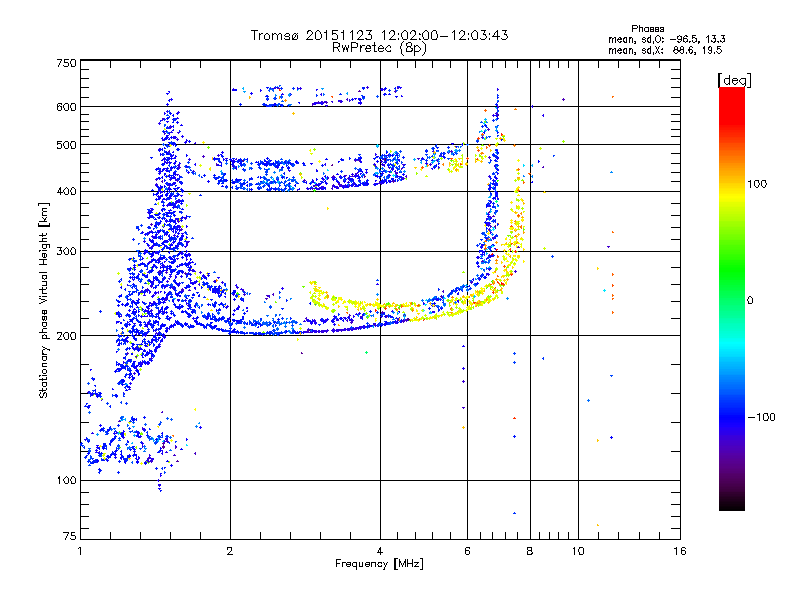Viewport: 800px width, 600px height.
Task: Click the 'mean, sd,X: 88.6, 19.5' line
Action: [665, 50]
